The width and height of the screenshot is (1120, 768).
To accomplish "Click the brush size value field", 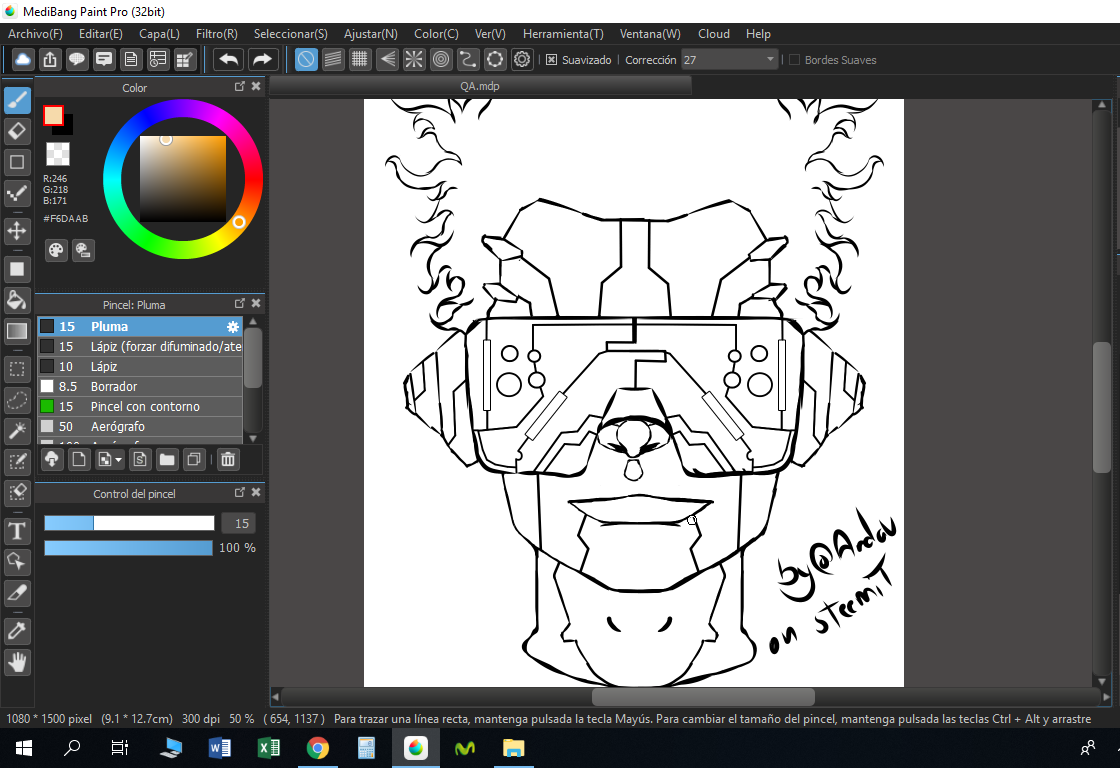I will tap(239, 524).
